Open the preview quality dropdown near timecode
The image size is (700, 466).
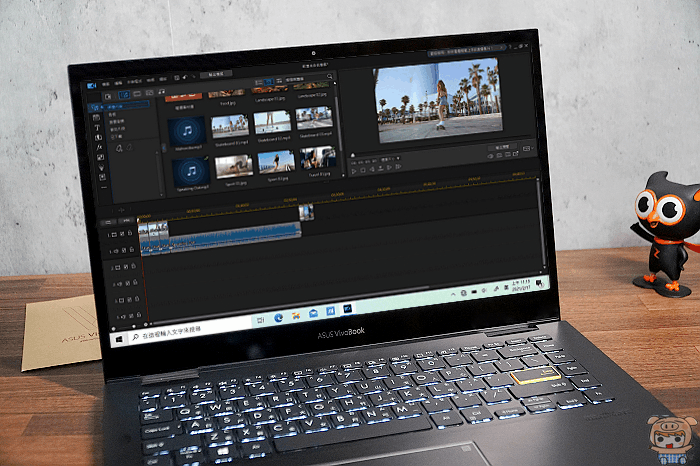tap(390, 158)
